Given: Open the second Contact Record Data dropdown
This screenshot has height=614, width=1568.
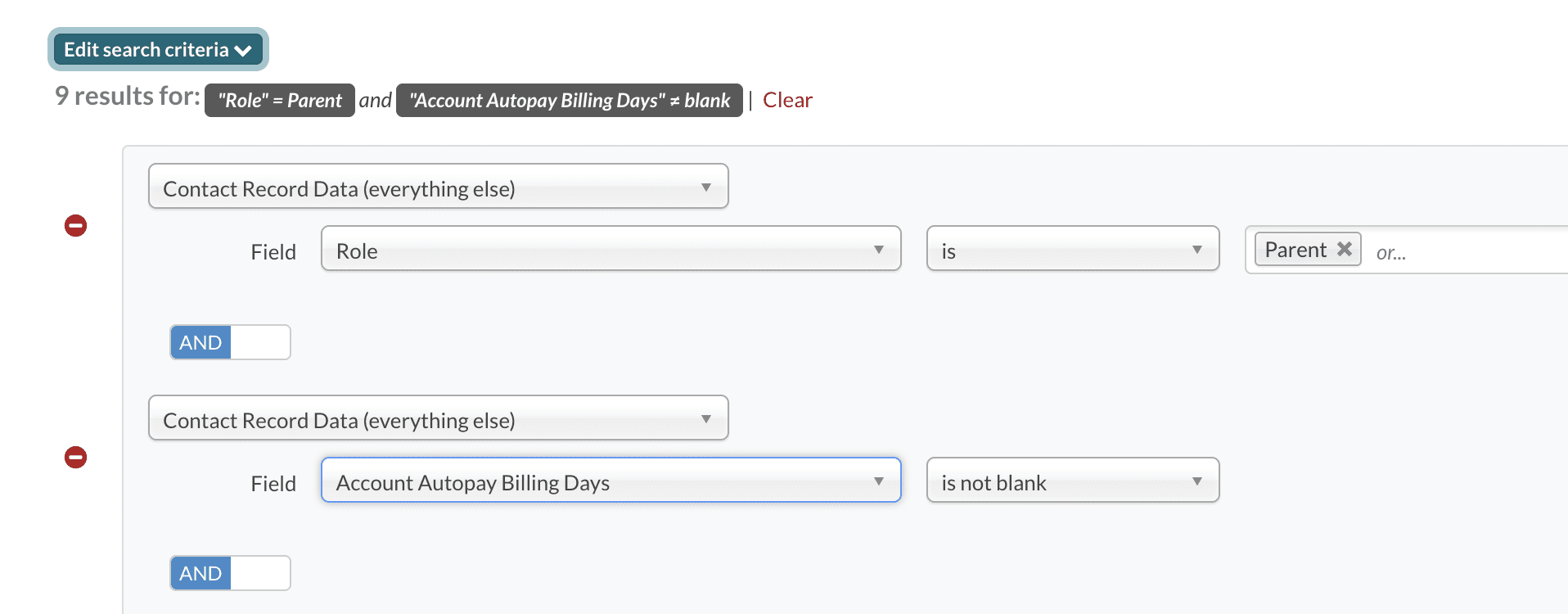Looking at the screenshot, I should [438, 418].
